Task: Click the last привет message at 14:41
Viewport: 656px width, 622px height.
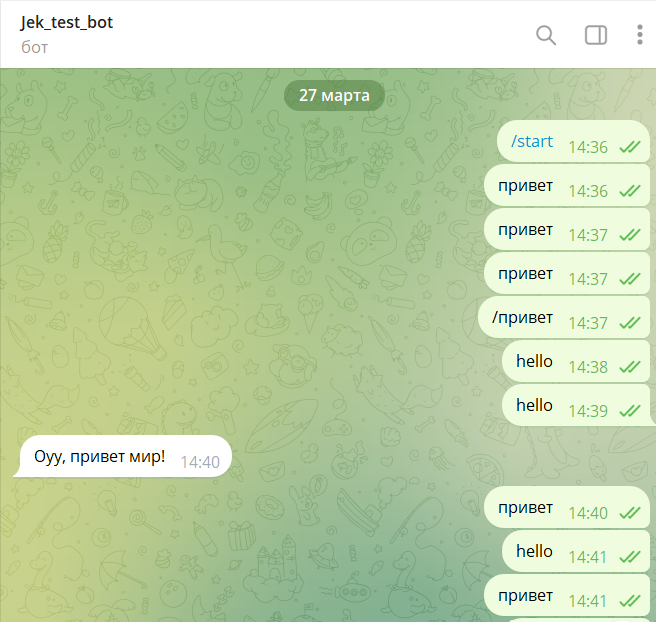Action: [566, 595]
